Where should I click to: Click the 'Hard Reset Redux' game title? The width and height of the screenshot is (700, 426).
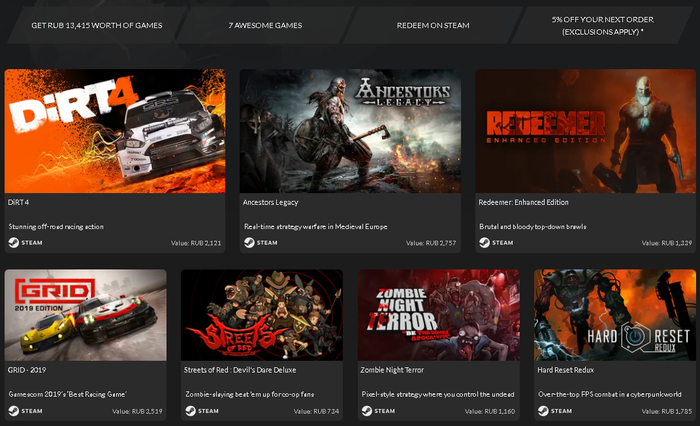(x=566, y=370)
